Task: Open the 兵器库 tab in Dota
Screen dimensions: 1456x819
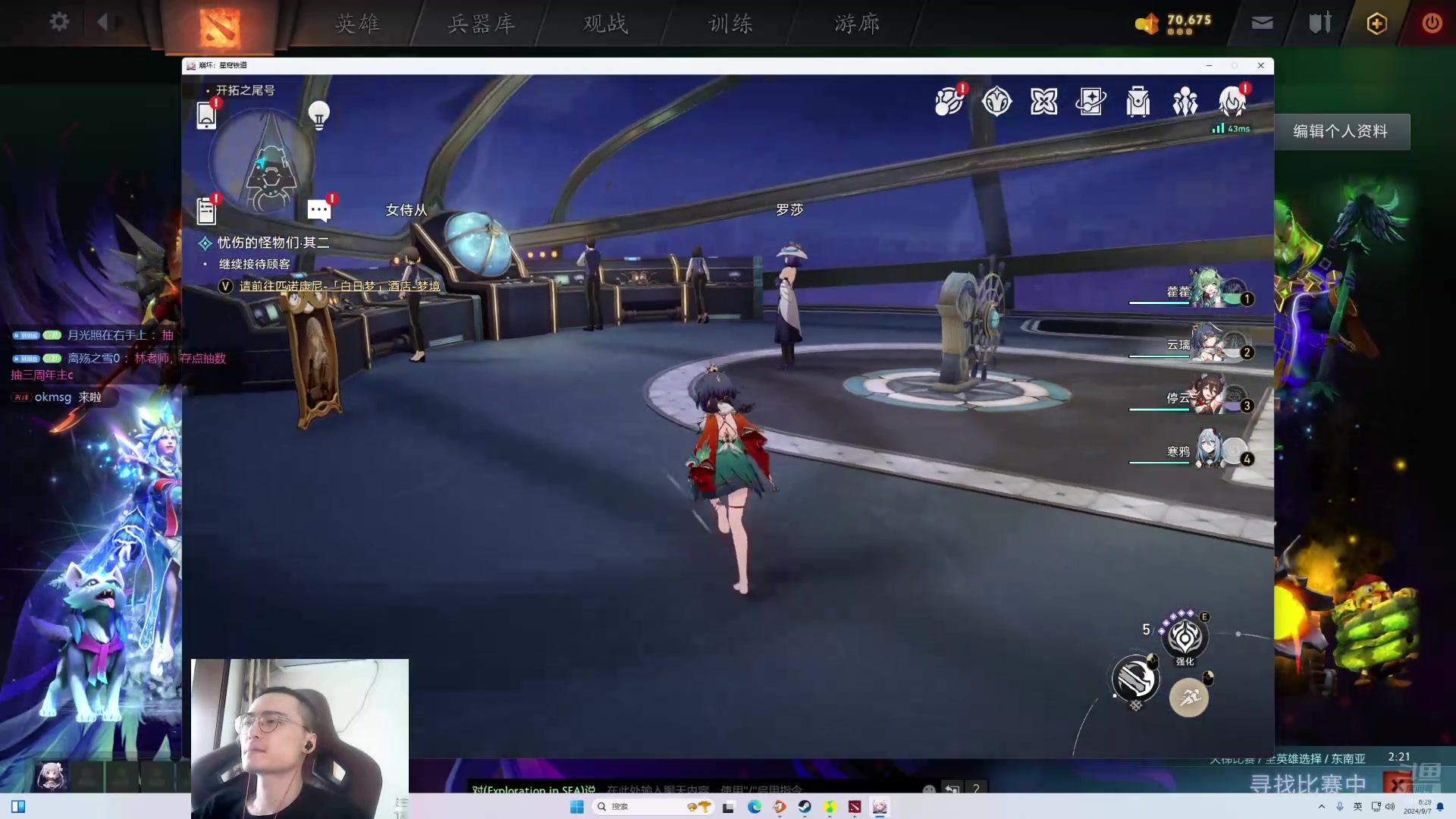Action: click(482, 24)
